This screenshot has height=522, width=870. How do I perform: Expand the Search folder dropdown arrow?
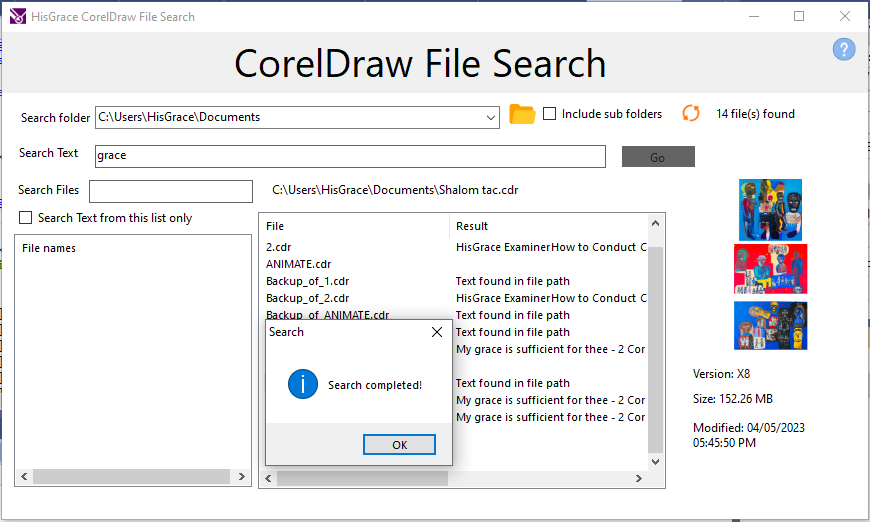pyautogui.click(x=490, y=118)
